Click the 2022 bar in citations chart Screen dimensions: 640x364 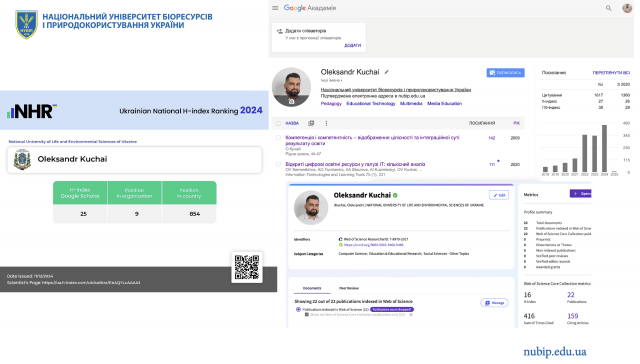(584, 153)
